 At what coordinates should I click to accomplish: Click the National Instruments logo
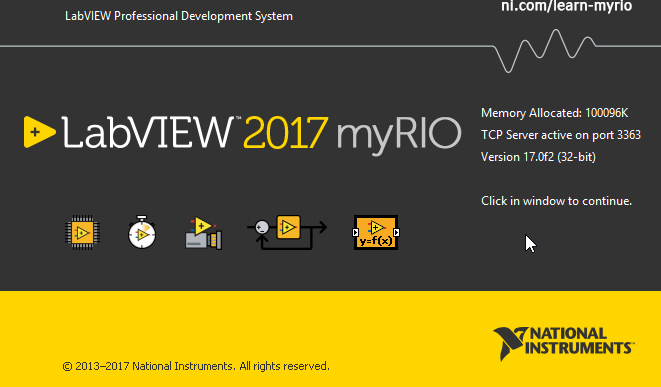pyautogui.click(x=564, y=343)
